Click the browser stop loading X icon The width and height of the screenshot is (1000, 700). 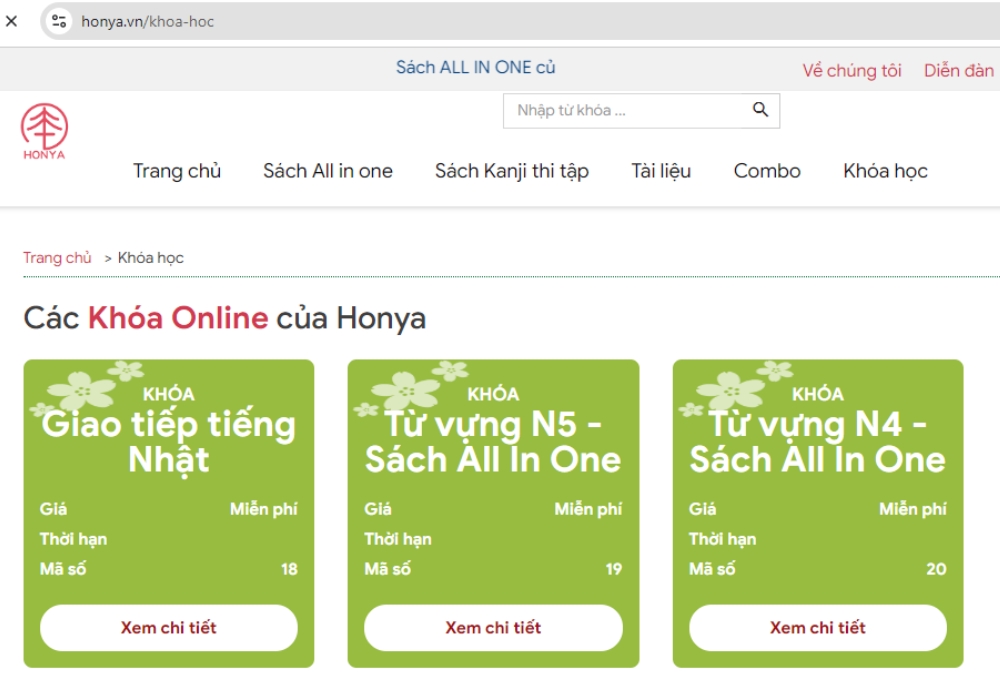pyautogui.click(x=11, y=21)
